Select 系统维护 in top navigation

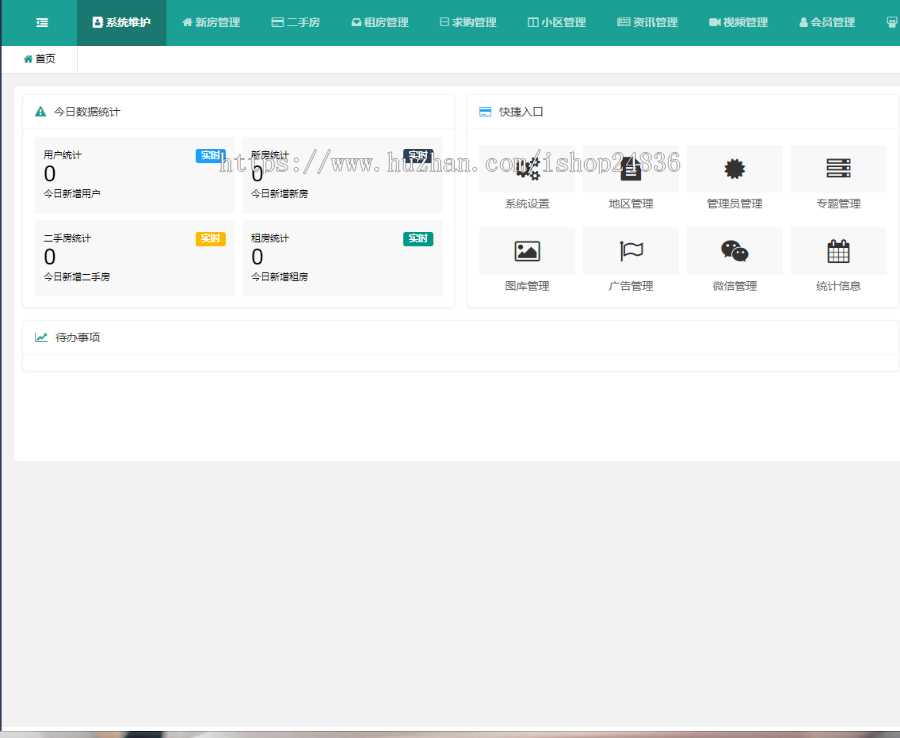click(x=121, y=22)
